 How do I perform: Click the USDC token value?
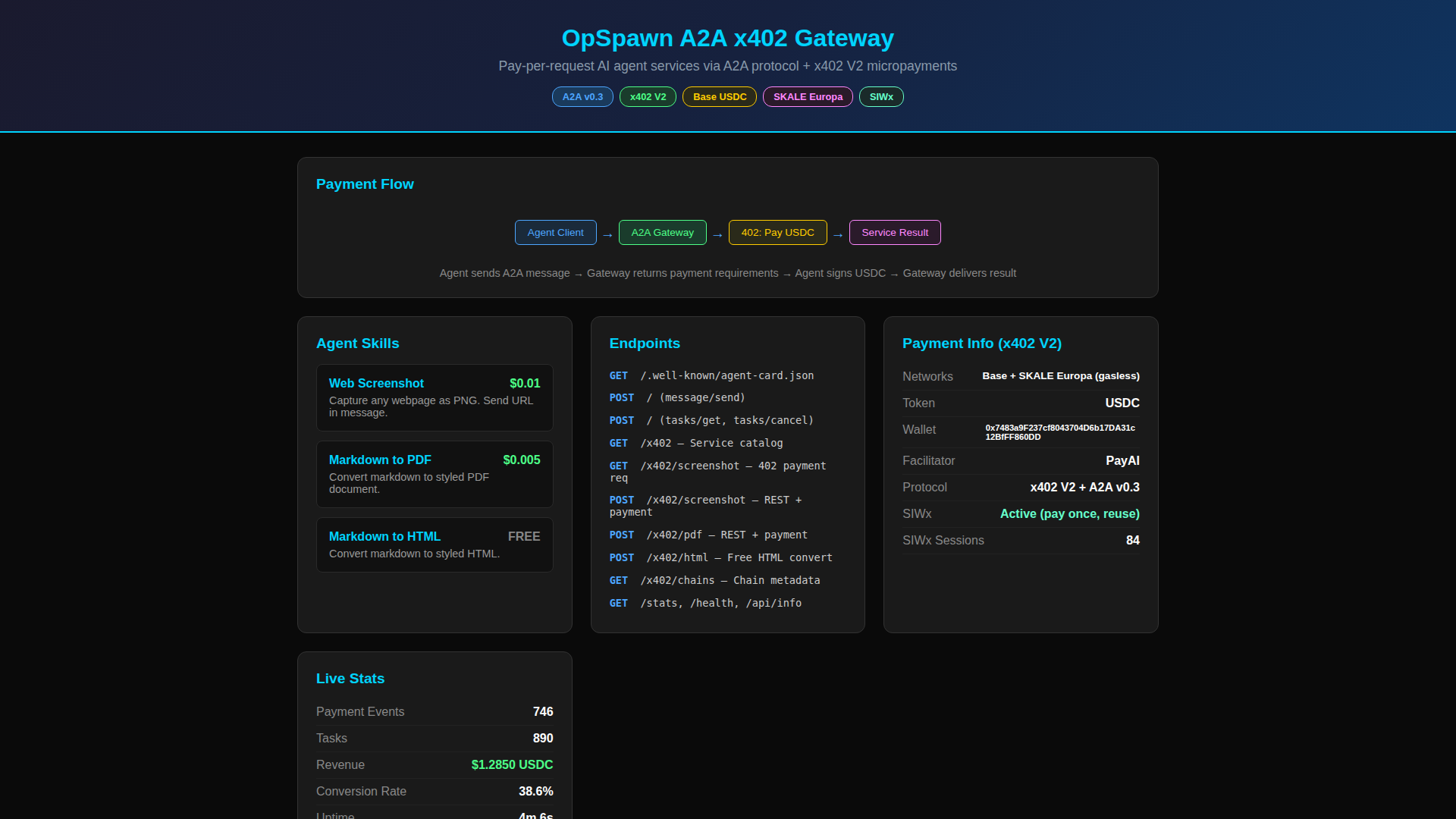[x=1122, y=403]
